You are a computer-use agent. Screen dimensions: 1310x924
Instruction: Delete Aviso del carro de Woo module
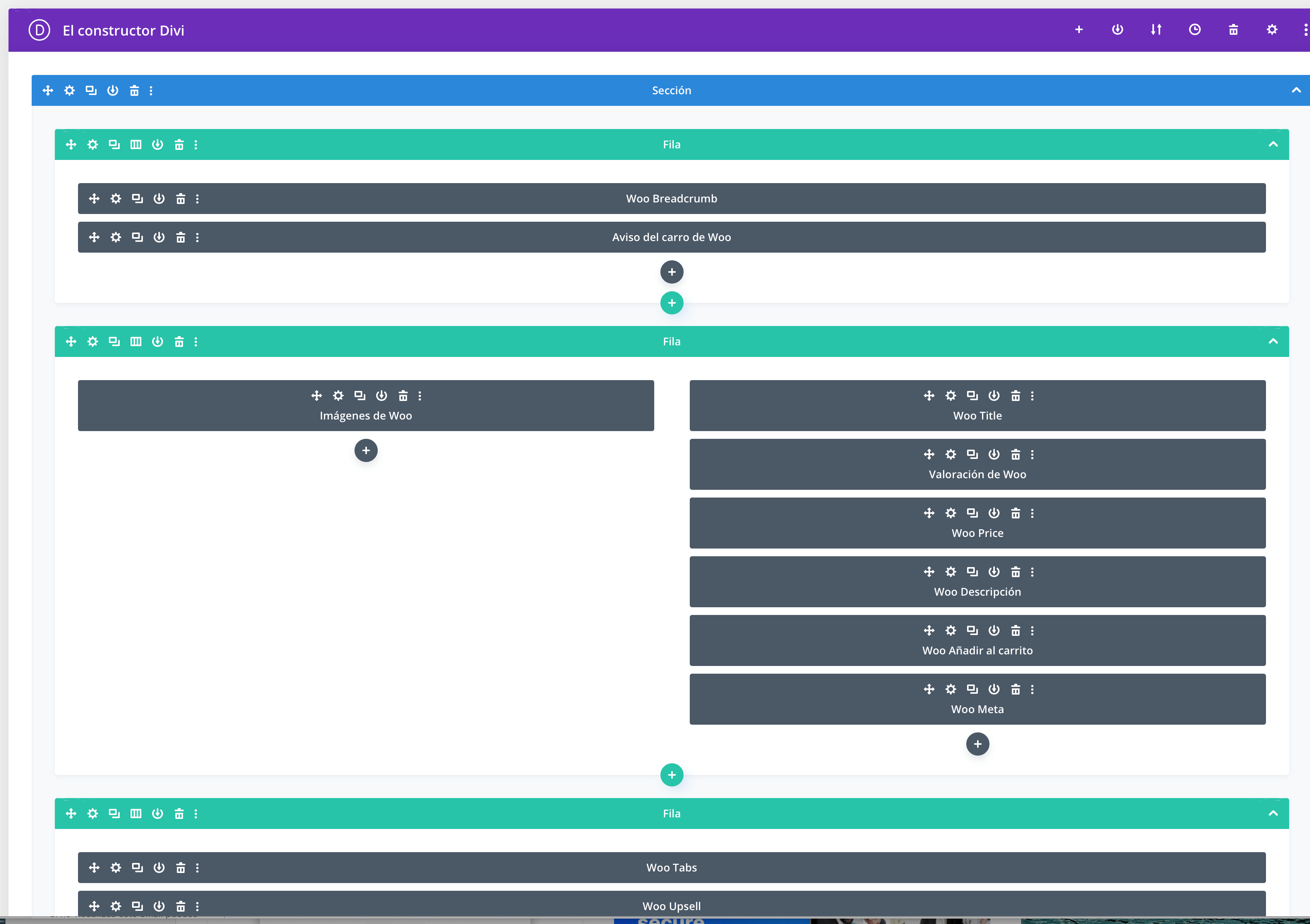[181, 237]
